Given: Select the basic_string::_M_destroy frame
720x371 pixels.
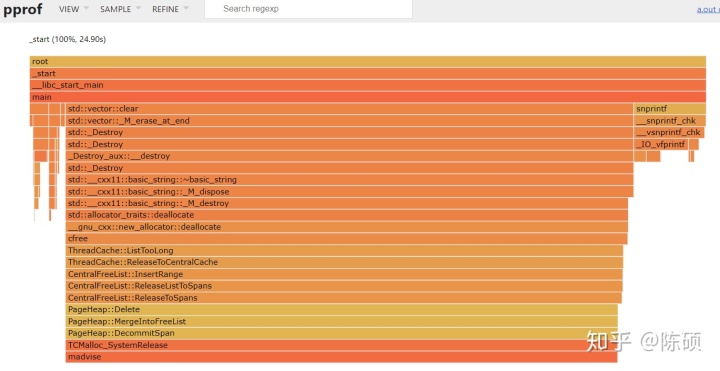Looking at the screenshot, I should click(x=347, y=203).
